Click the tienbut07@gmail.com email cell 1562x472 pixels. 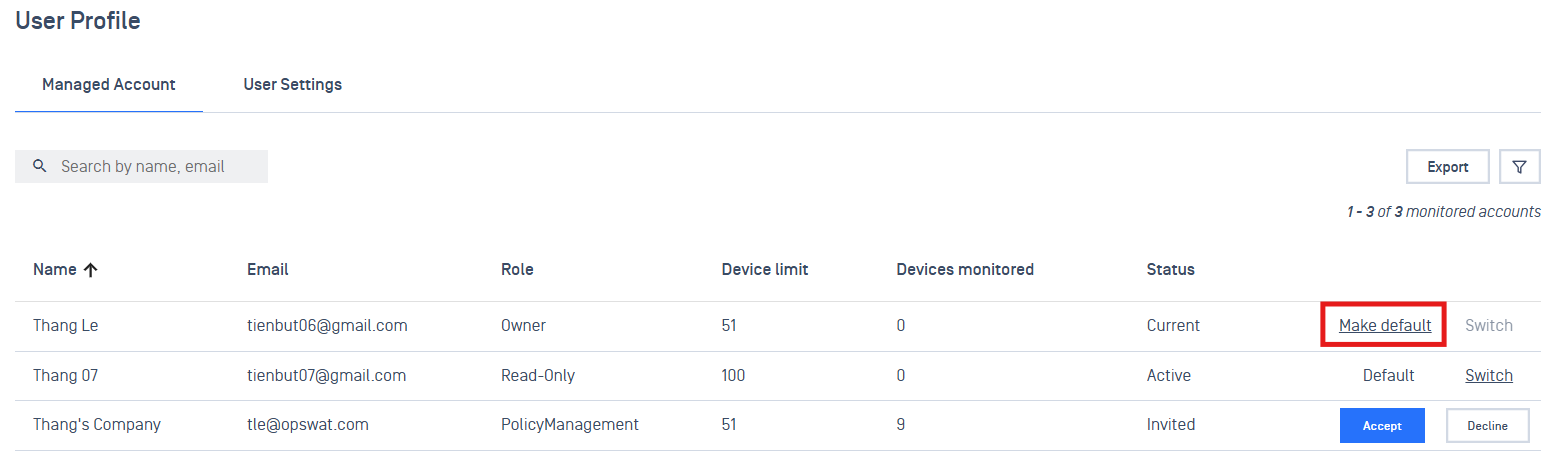326,376
